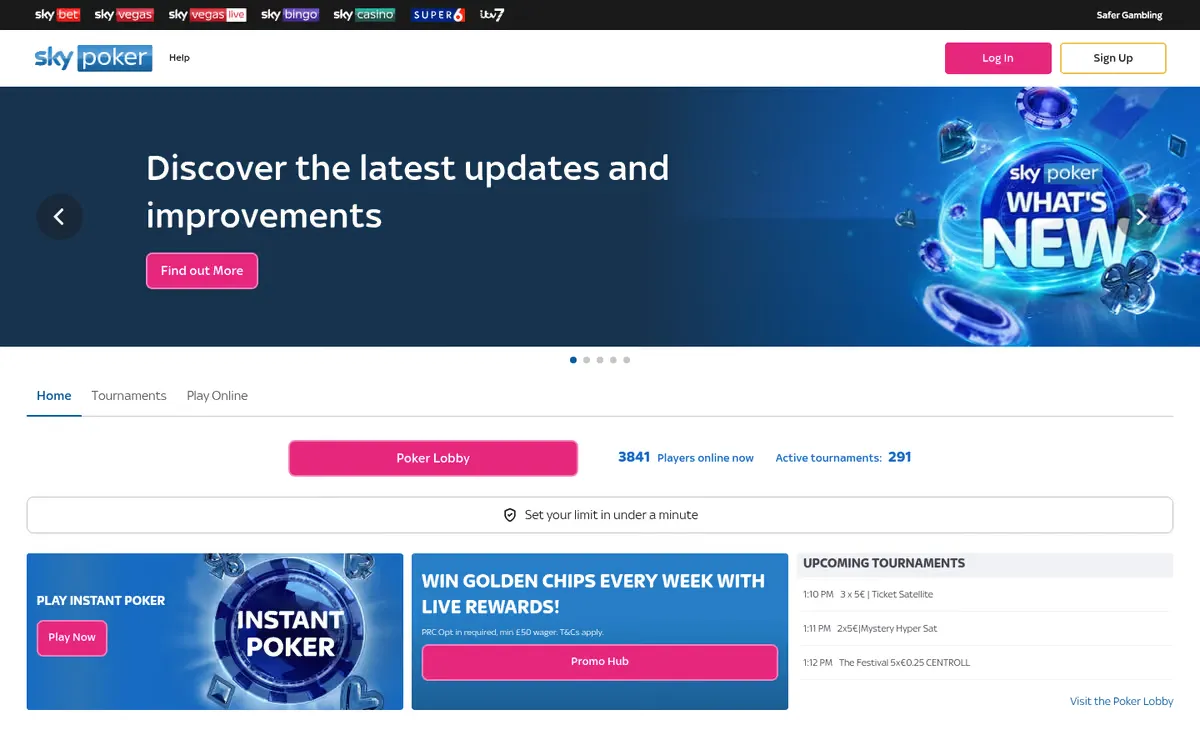
Task: Click the 3841 Players online now text
Action: 686,457
